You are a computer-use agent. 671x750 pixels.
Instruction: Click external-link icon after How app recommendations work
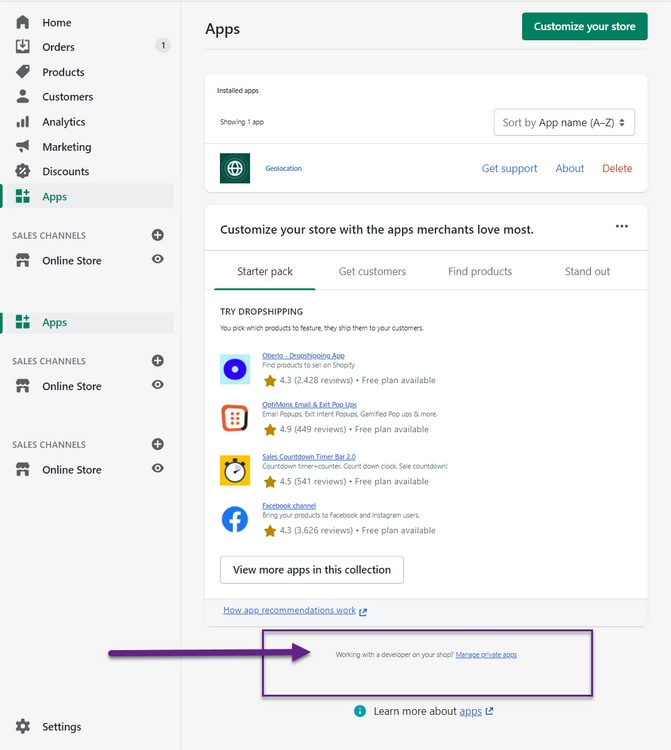(x=363, y=612)
